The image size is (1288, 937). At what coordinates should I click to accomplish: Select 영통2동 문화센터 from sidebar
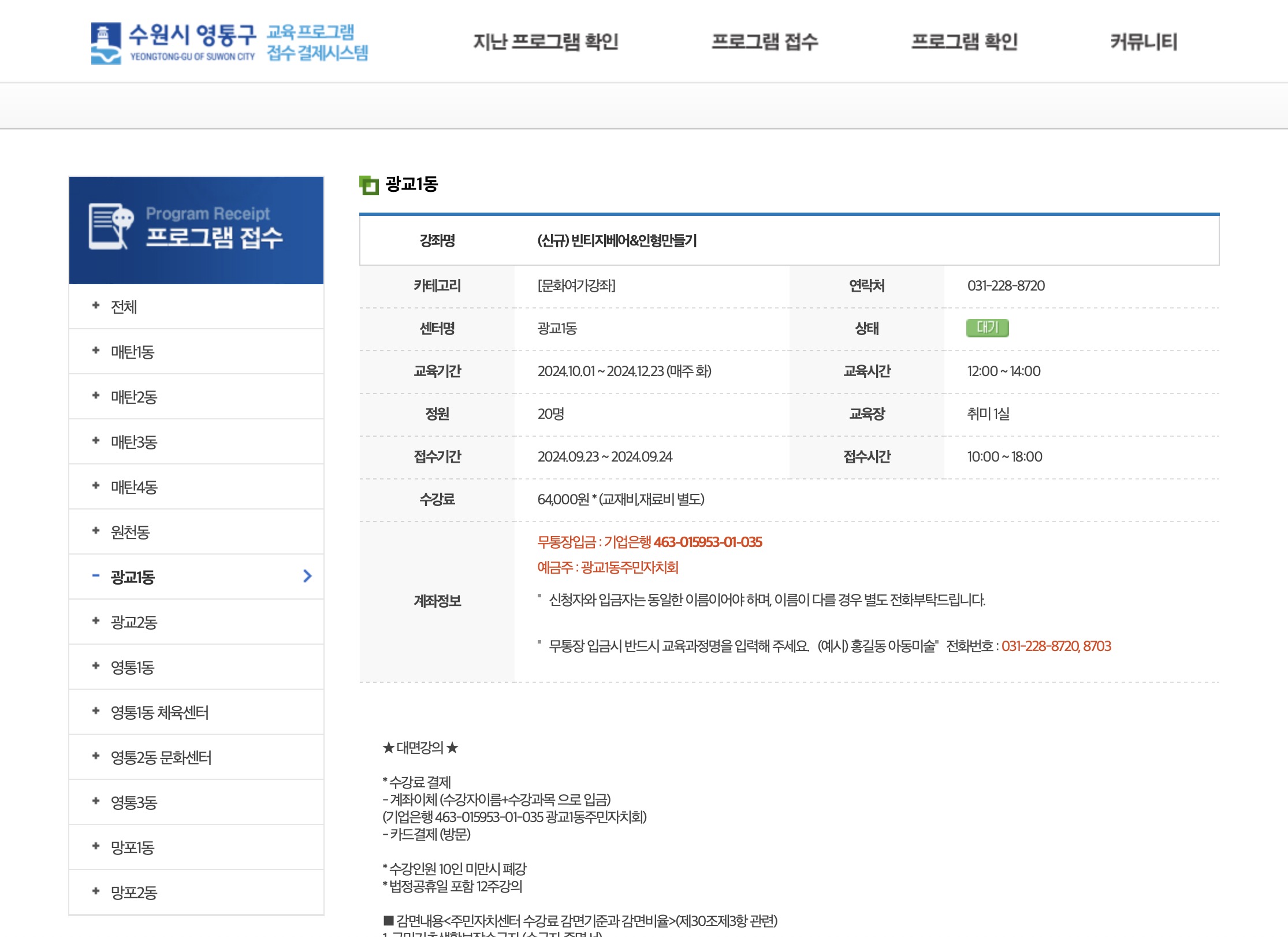(161, 757)
